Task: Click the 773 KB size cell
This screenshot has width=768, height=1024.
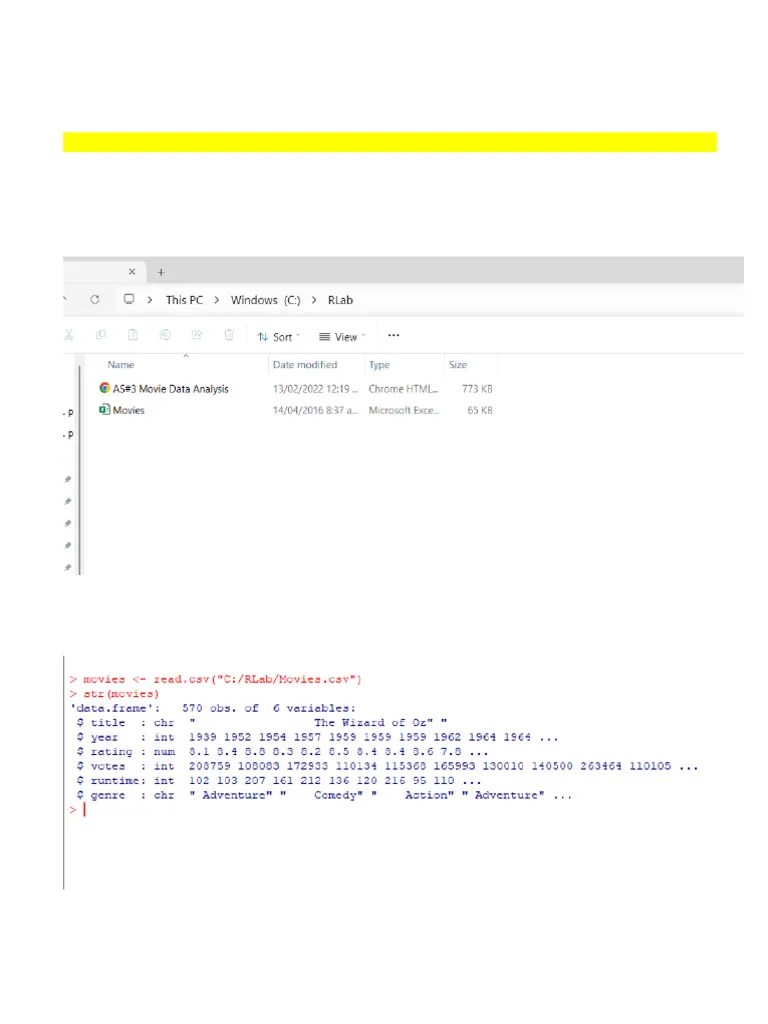Action: click(477, 389)
